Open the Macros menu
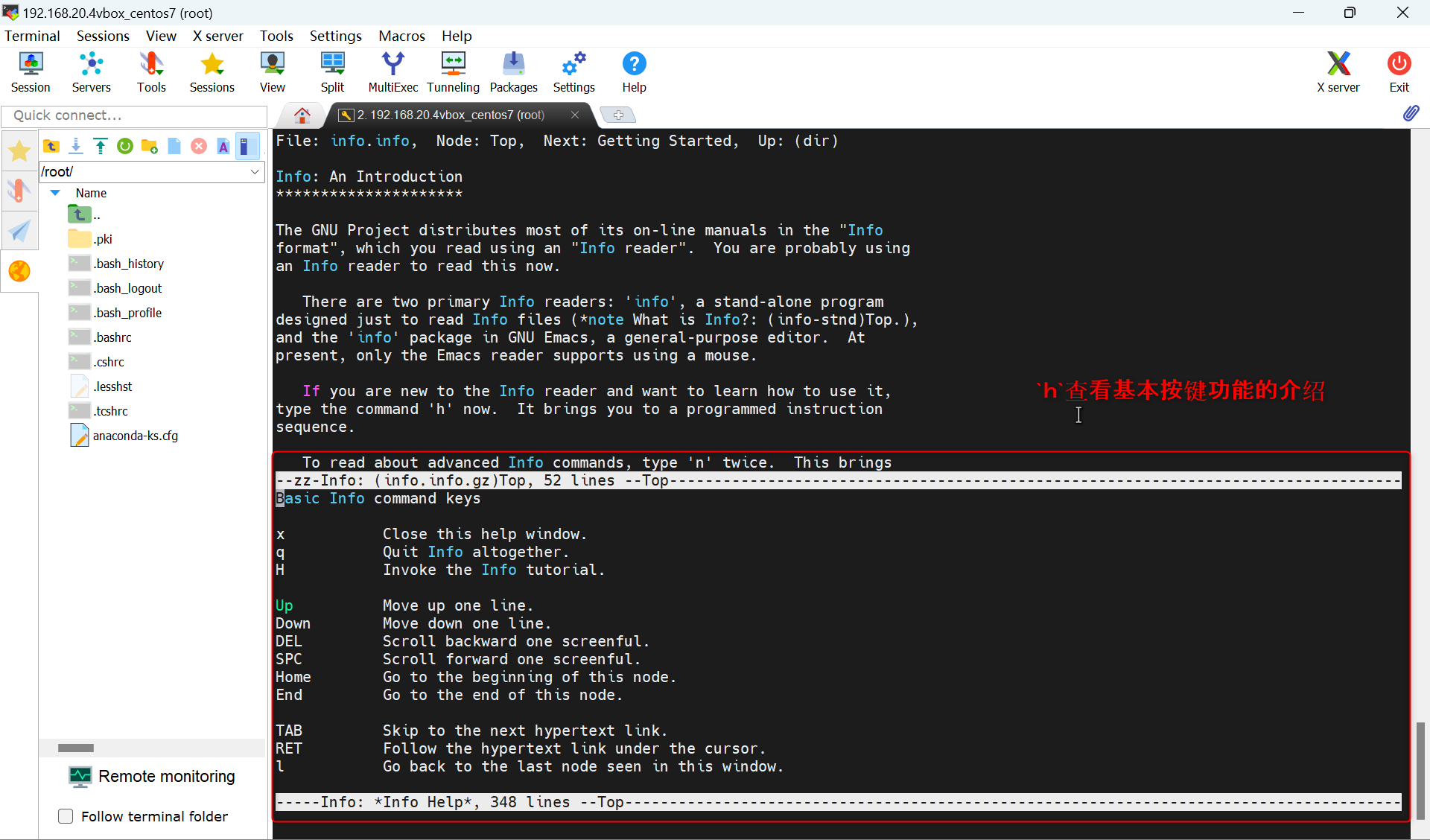Image resolution: width=1430 pixels, height=840 pixels. point(401,36)
